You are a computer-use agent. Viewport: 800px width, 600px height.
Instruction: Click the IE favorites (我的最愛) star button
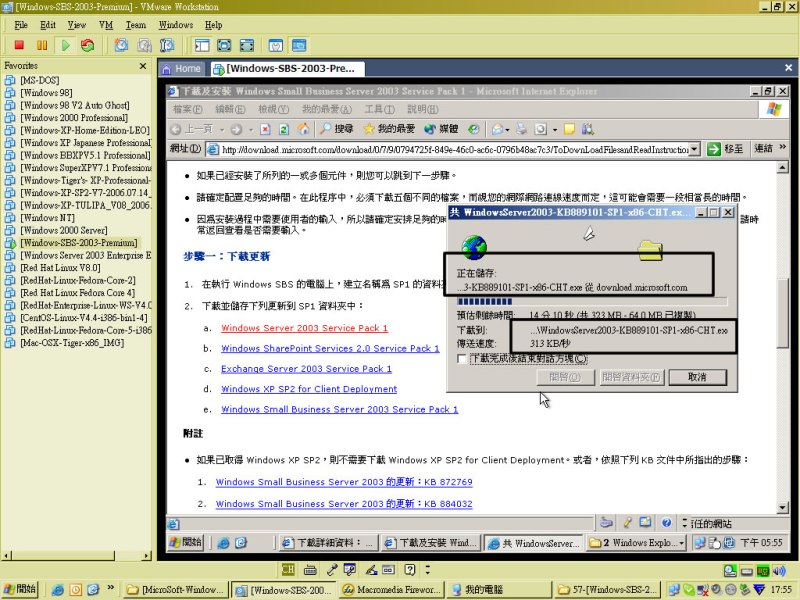389,129
